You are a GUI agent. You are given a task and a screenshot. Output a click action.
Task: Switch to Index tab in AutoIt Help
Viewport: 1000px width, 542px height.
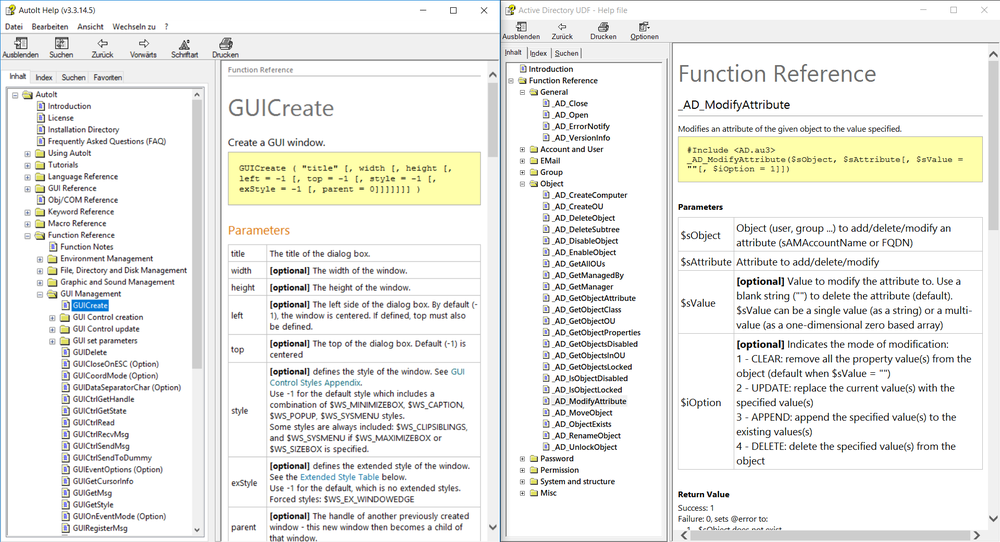pos(44,77)
